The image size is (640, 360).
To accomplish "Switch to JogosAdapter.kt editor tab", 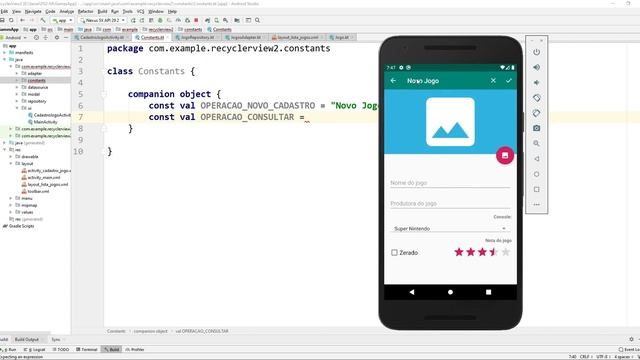I will (245, 38).
